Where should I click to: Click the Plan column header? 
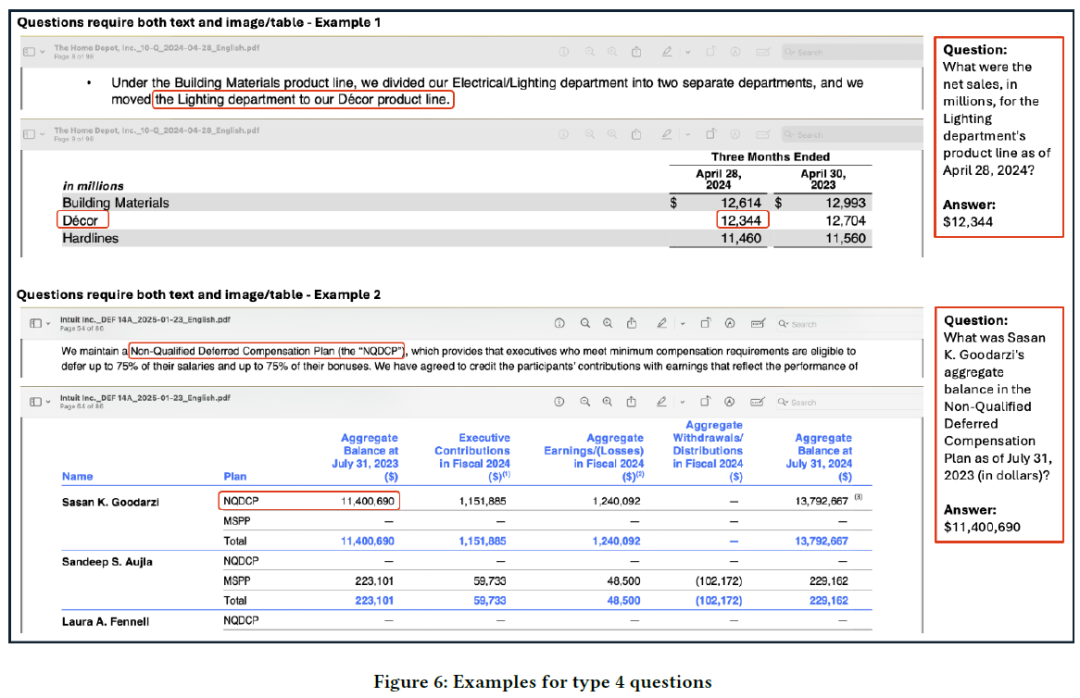point(235,476)
